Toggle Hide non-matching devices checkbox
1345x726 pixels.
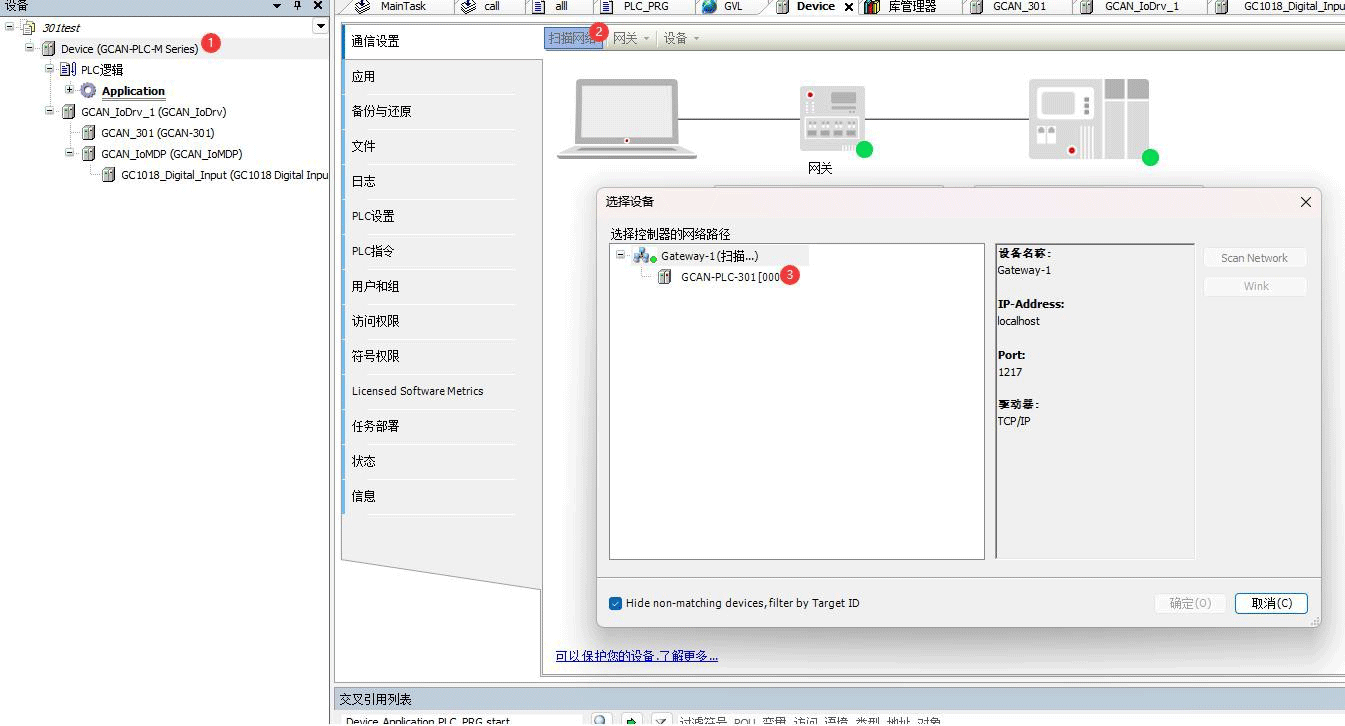click(x=616, y=603)
